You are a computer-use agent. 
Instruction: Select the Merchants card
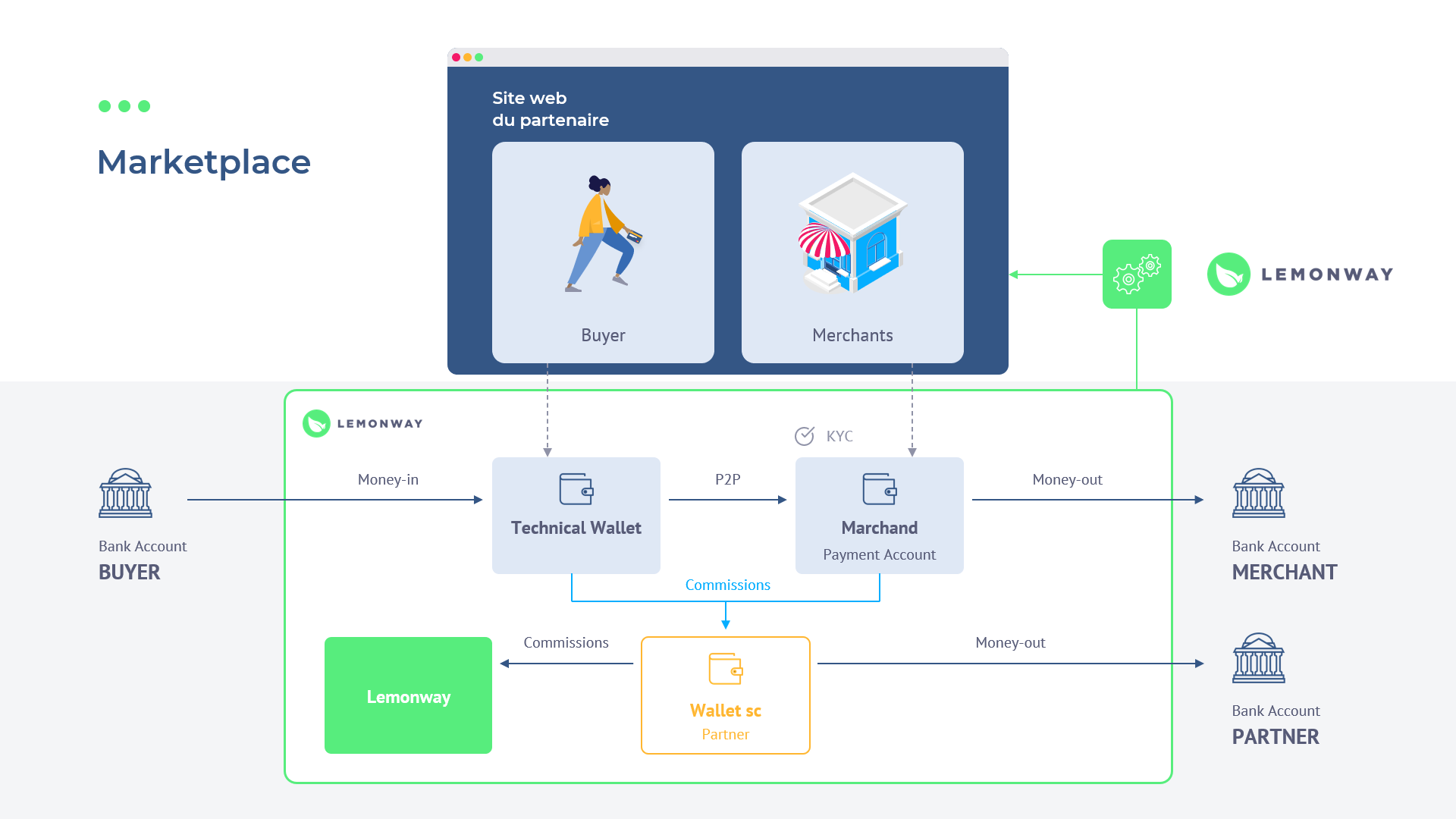tap(852, 253)
